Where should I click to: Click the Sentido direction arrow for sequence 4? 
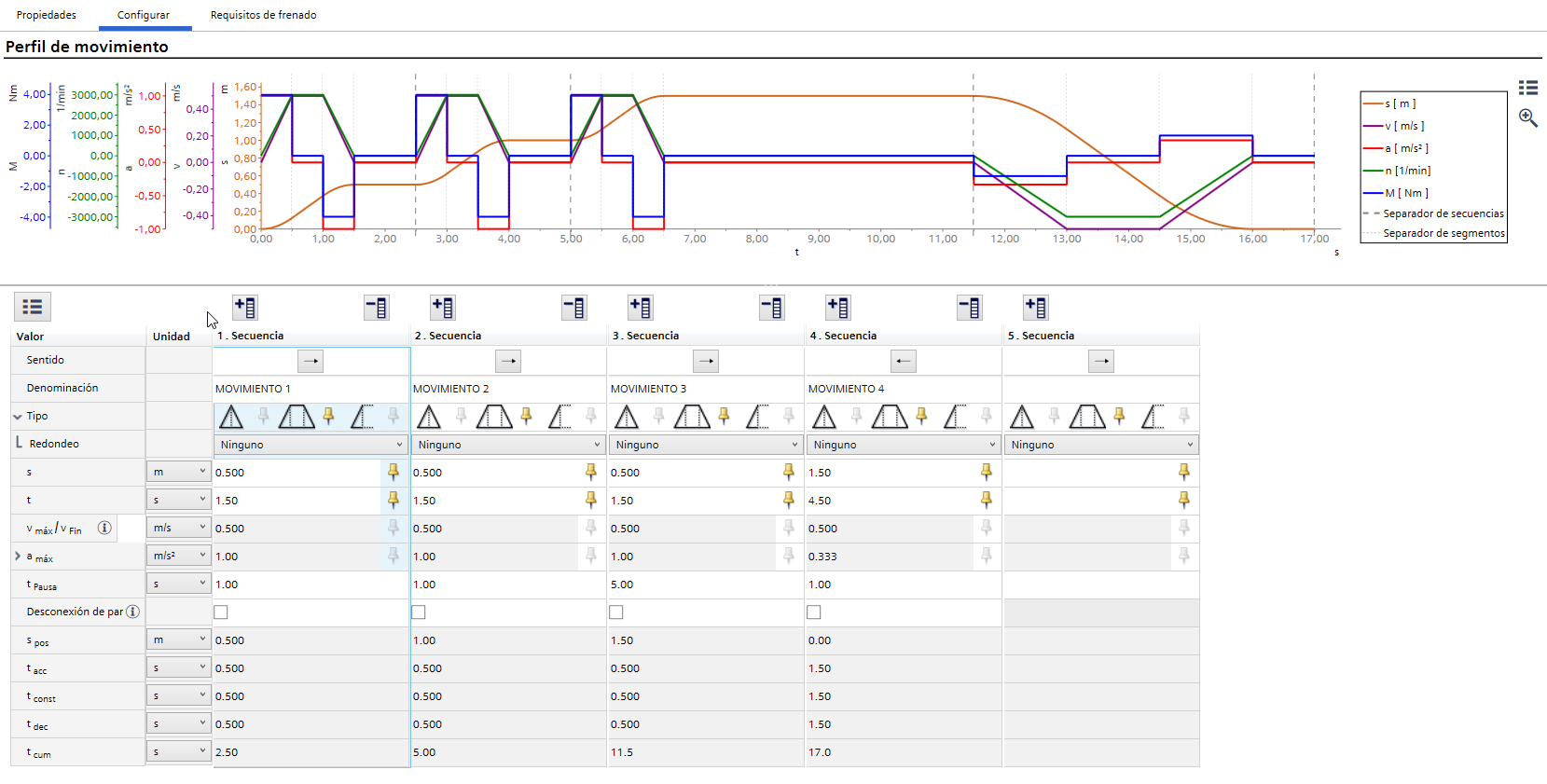click(904, 361)
